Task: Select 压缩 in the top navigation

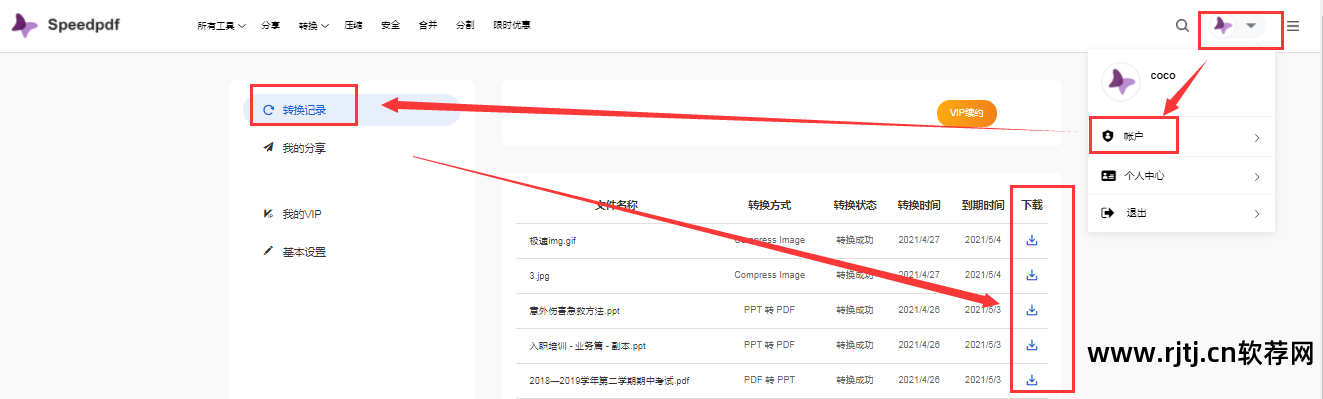Action: [x=353, y=26]
